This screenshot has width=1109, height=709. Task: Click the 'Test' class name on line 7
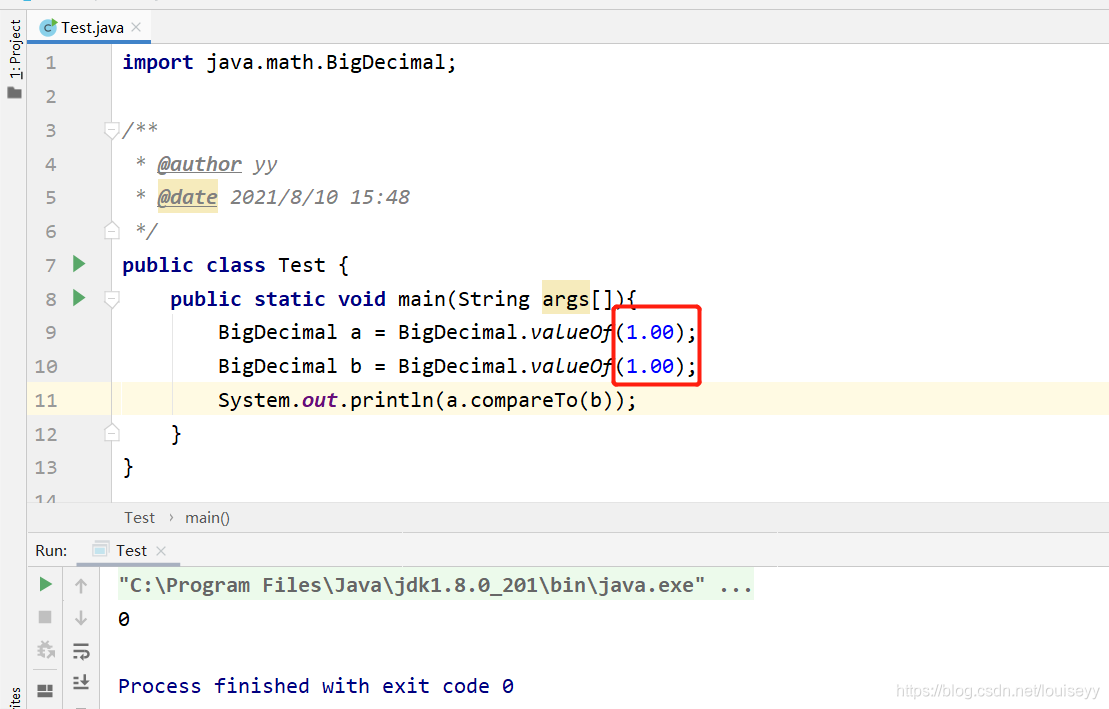click(x=301, y=265)
